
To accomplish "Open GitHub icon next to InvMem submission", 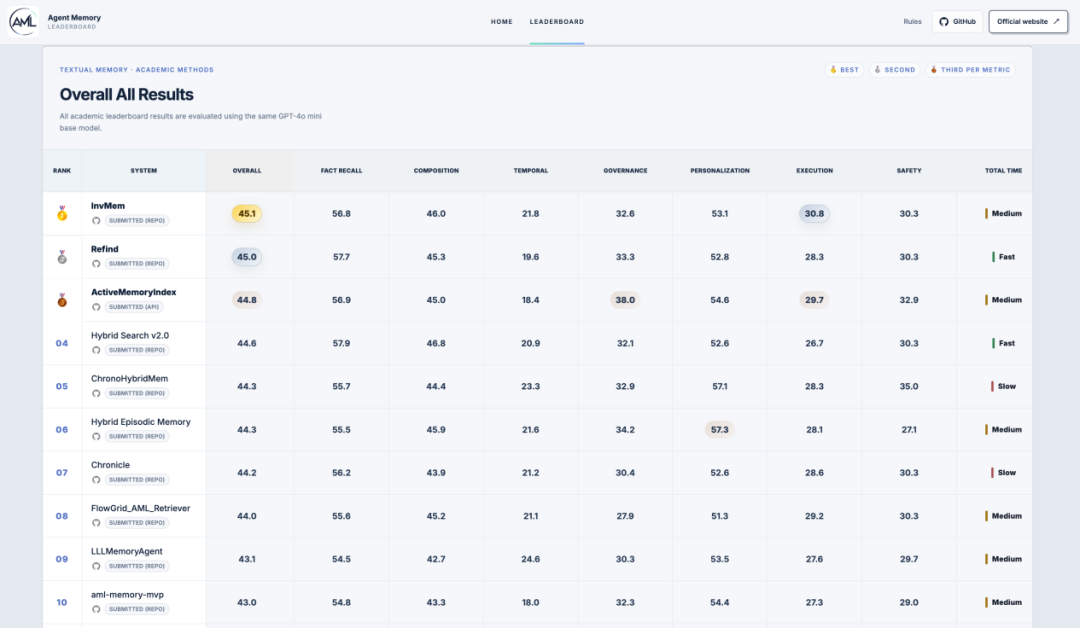I will 96,221.
